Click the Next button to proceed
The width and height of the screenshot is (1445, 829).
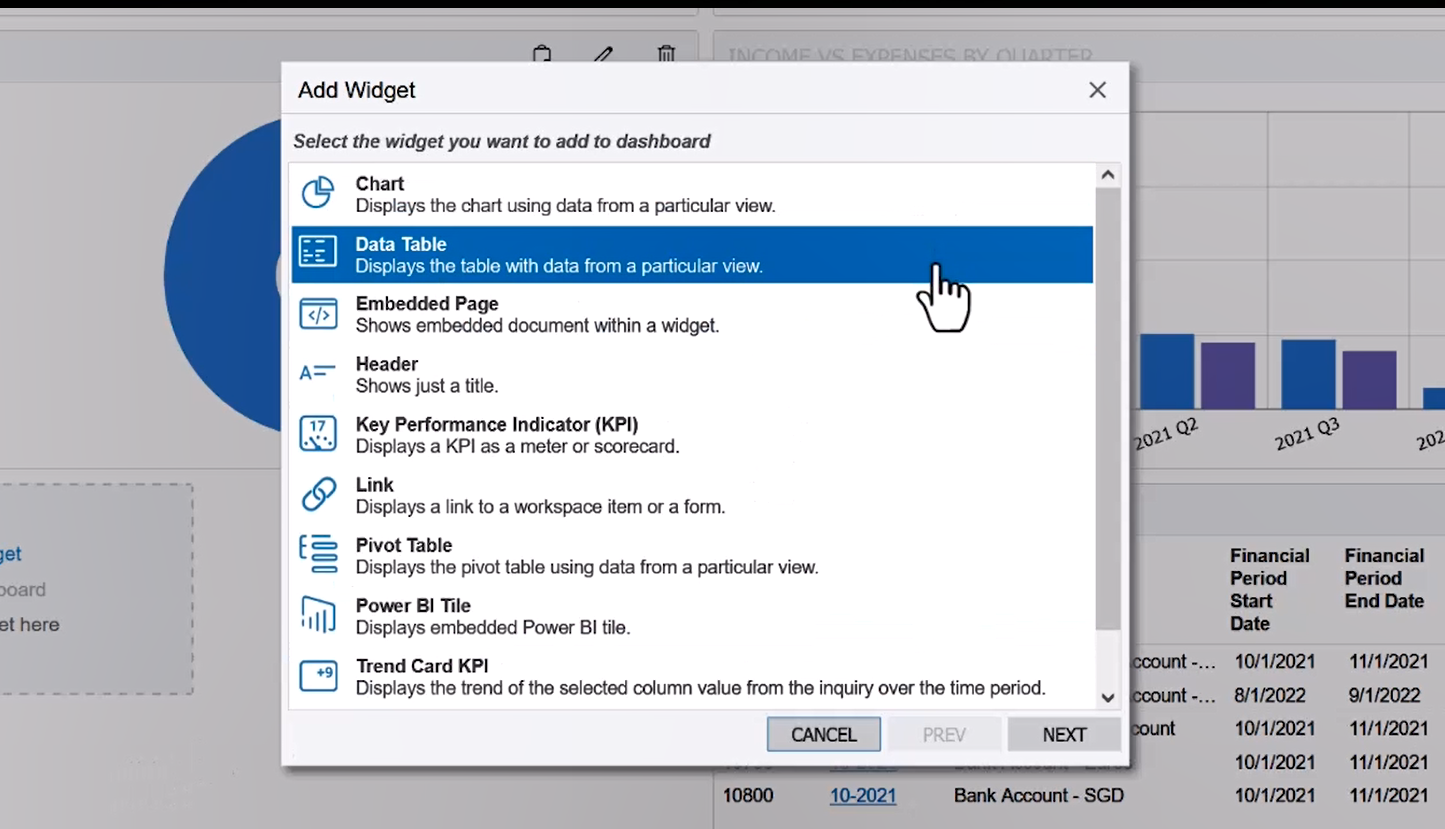coord(1063,734)
